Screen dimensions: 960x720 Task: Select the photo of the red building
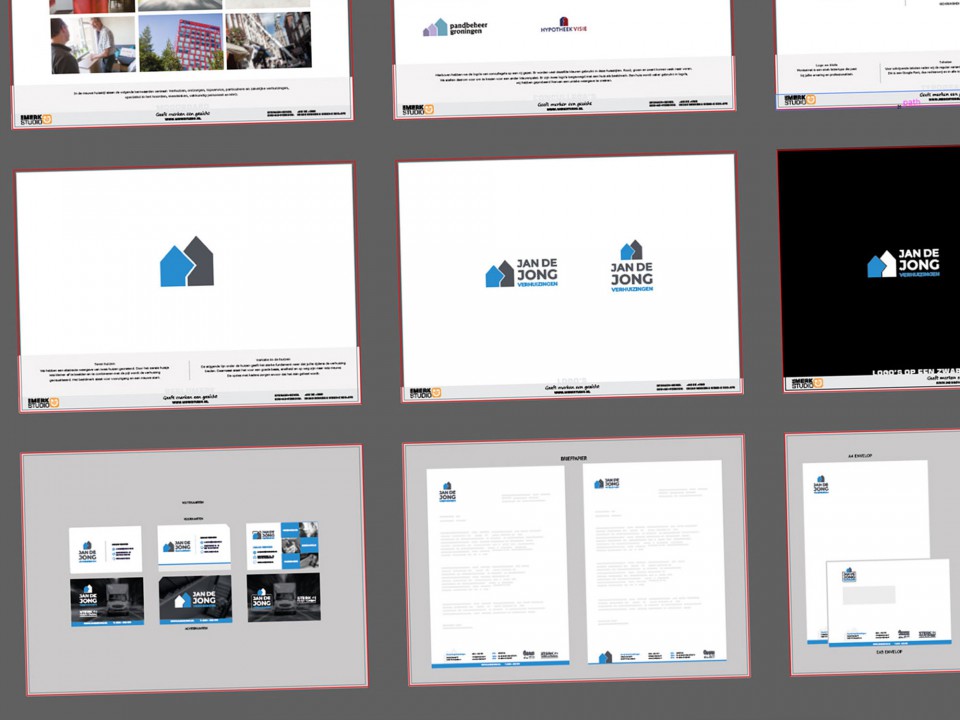point(181,42)
